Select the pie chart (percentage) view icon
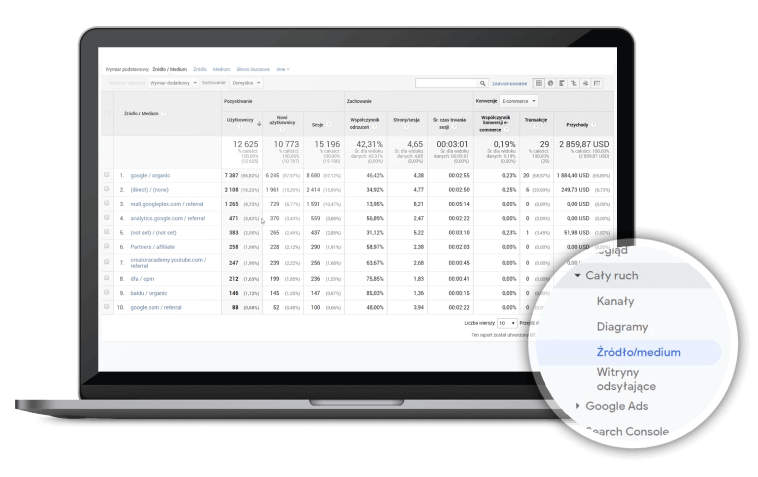 point(549,83)
